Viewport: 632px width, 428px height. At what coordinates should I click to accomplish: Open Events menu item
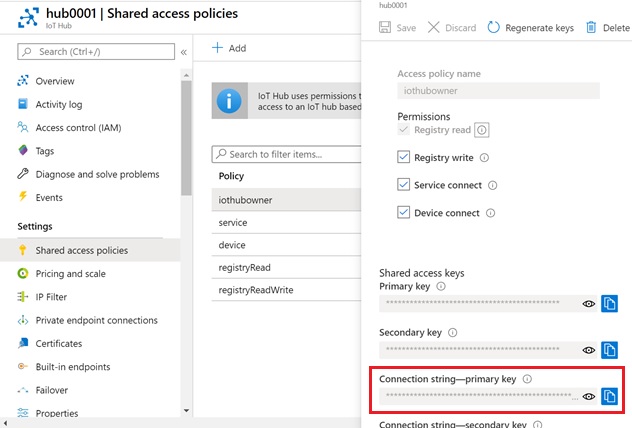coord(49,197)
